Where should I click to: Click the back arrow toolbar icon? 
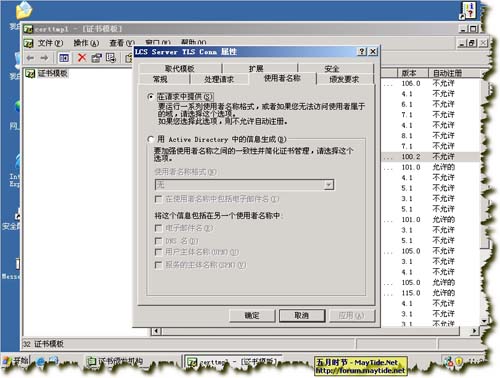(x=30, y=58)
